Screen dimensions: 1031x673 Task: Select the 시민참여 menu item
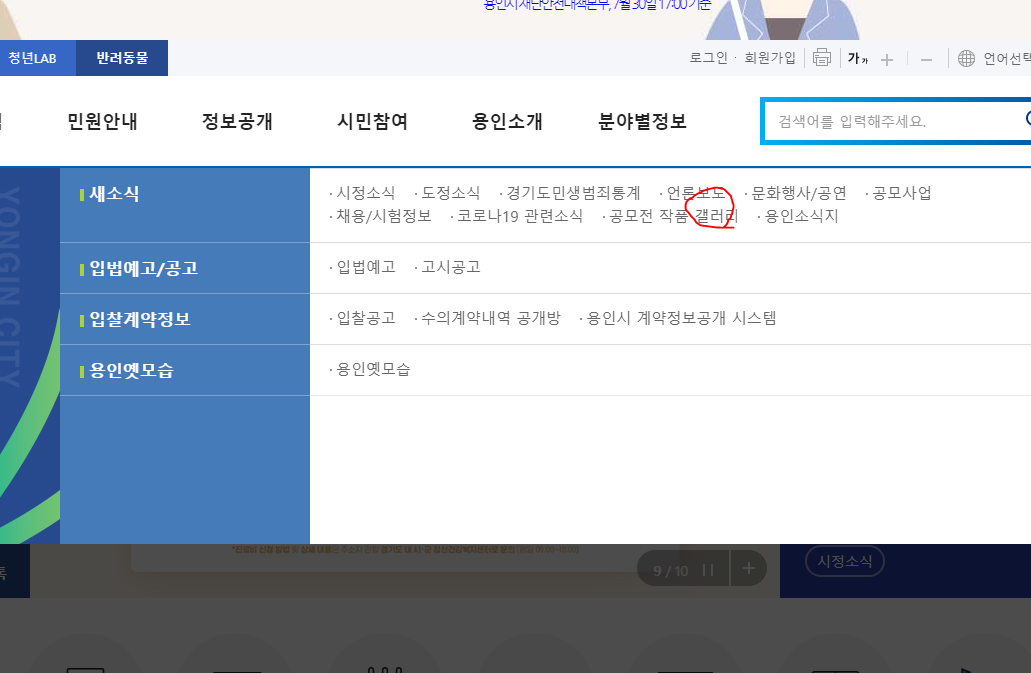coord(372,122)
